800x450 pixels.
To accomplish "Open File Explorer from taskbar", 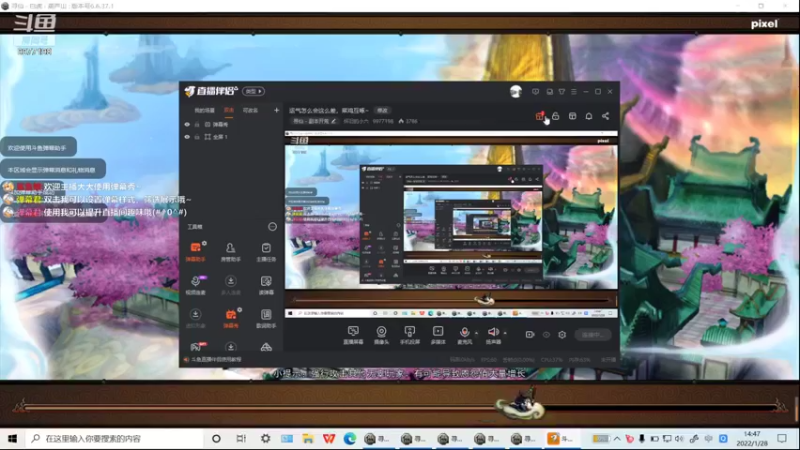I will pyautogui.click(x=308, y=439).
